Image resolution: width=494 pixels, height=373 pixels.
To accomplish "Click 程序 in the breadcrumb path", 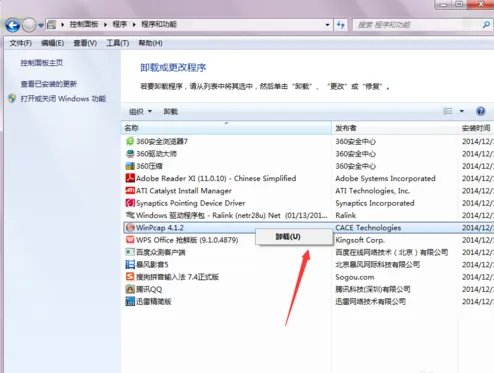I will pos(120,24).
